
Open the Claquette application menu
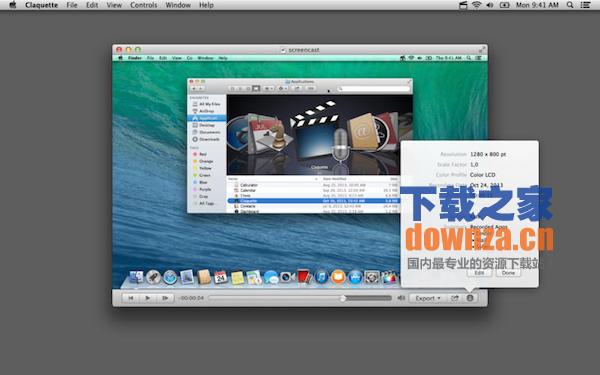41,5
